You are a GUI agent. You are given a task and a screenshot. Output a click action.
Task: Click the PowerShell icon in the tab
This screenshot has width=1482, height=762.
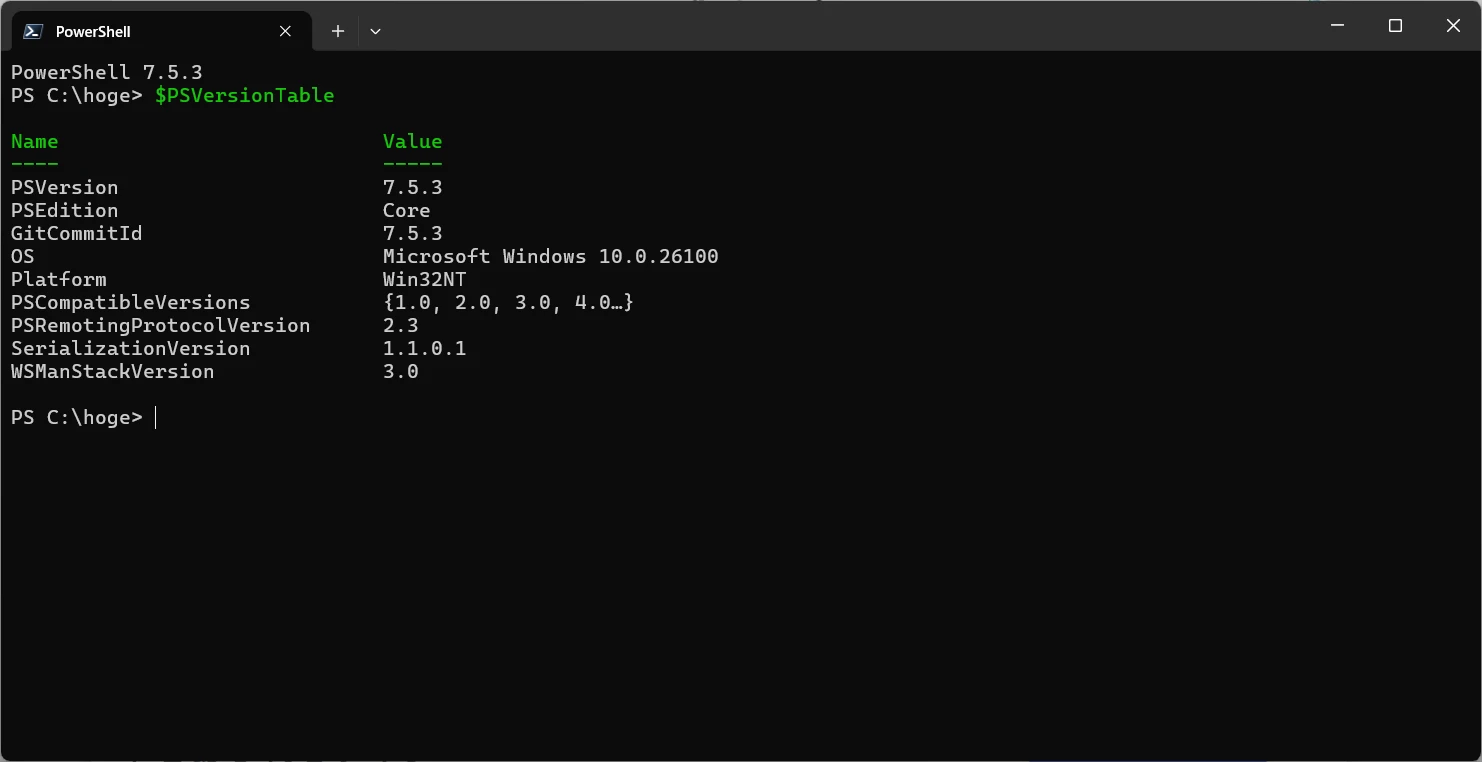[x=33, y=31]
